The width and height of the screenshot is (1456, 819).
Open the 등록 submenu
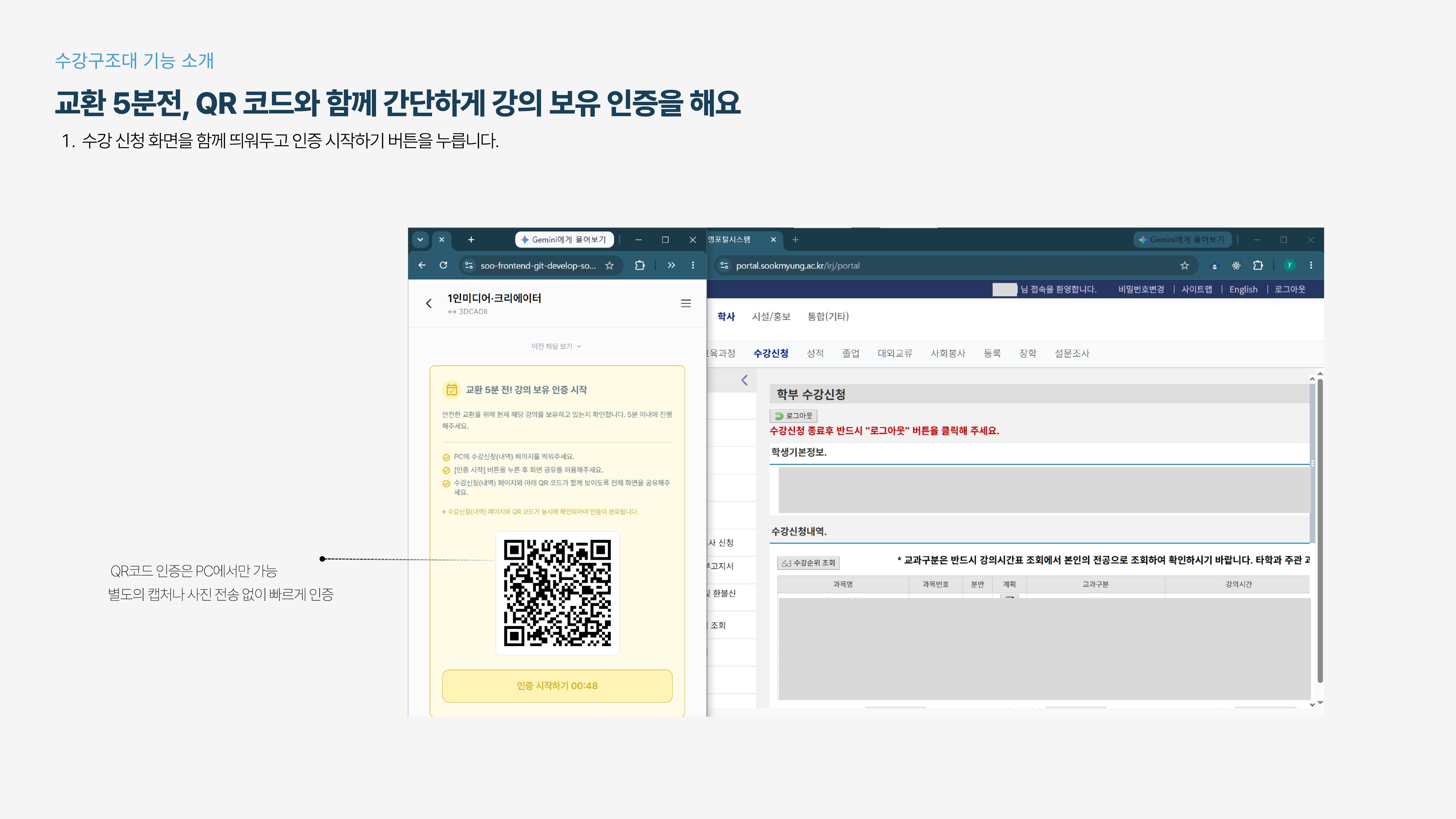(x=992, y=353)
